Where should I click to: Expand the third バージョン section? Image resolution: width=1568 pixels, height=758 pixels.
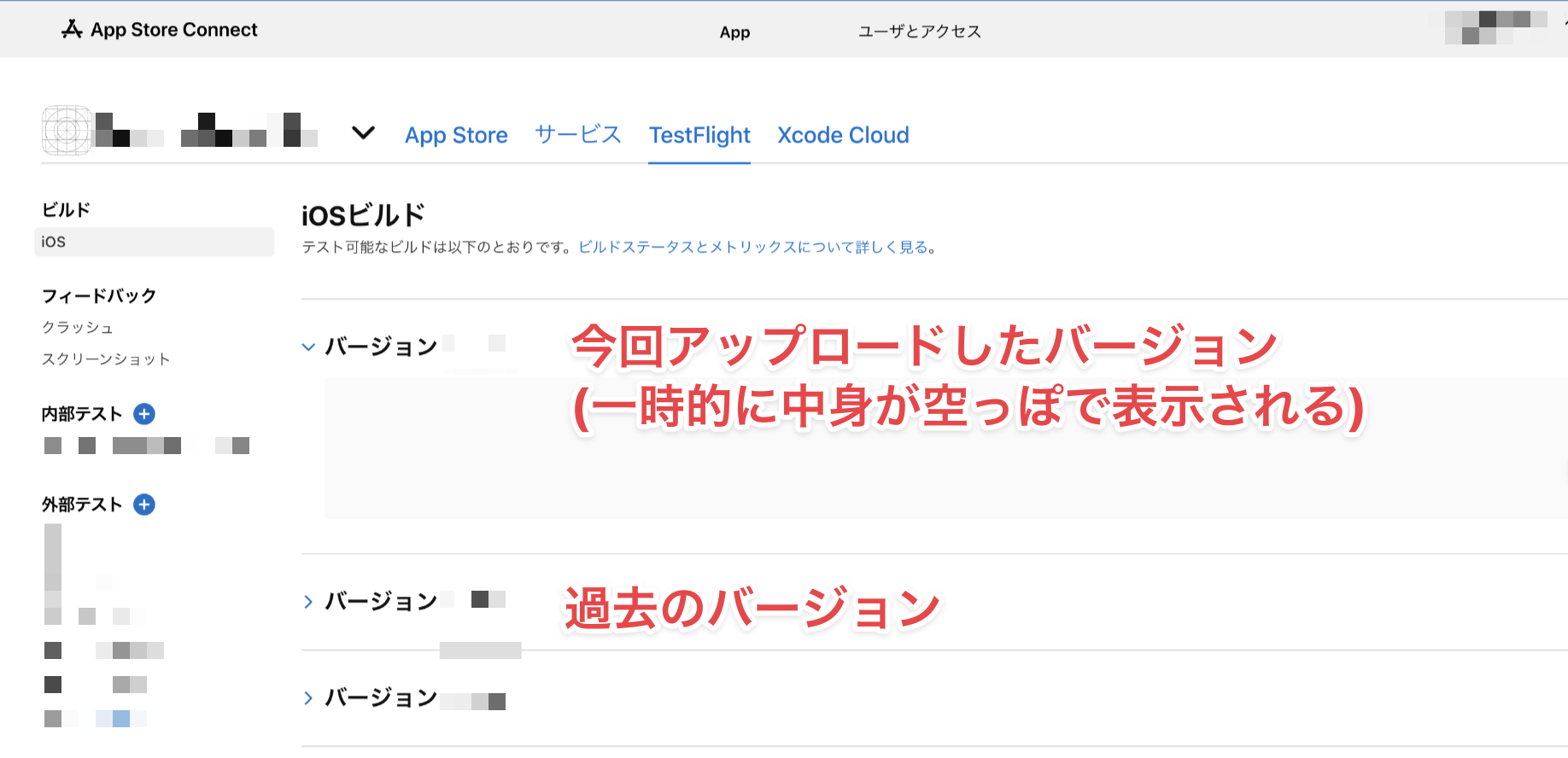(308, 698)
